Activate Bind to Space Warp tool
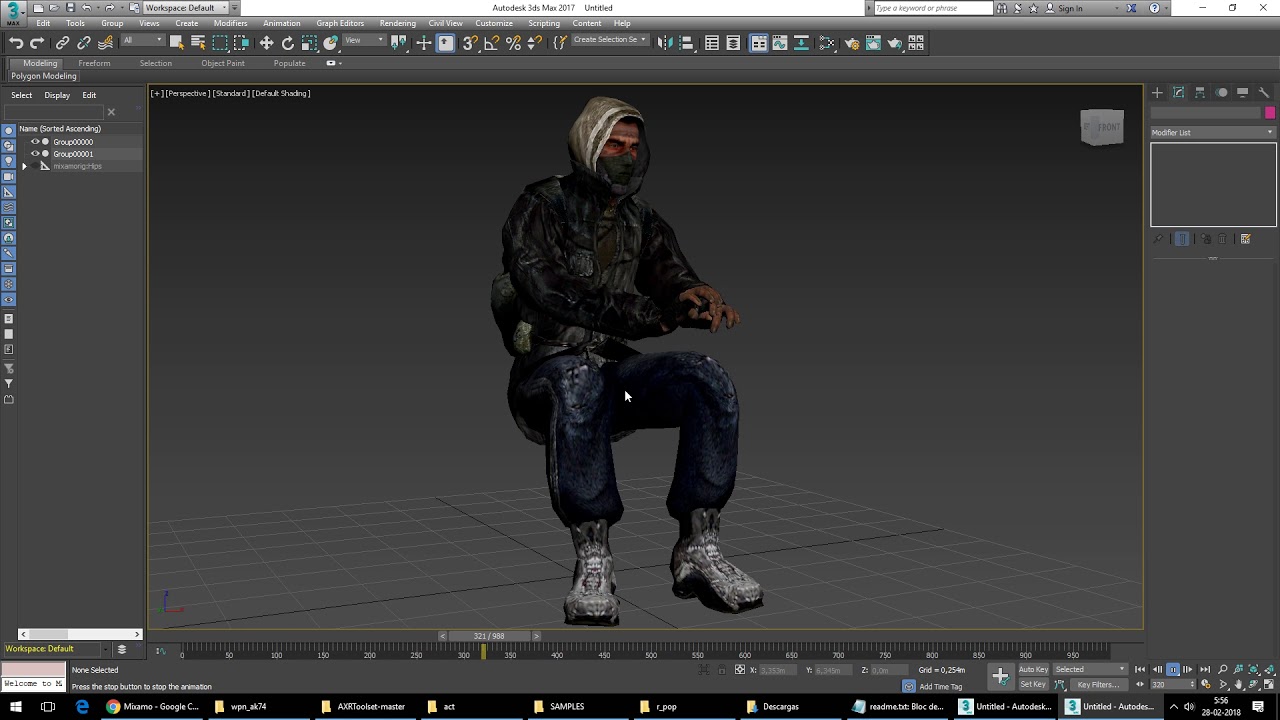This screenshot has height=720, width=1280. (105, 43)
